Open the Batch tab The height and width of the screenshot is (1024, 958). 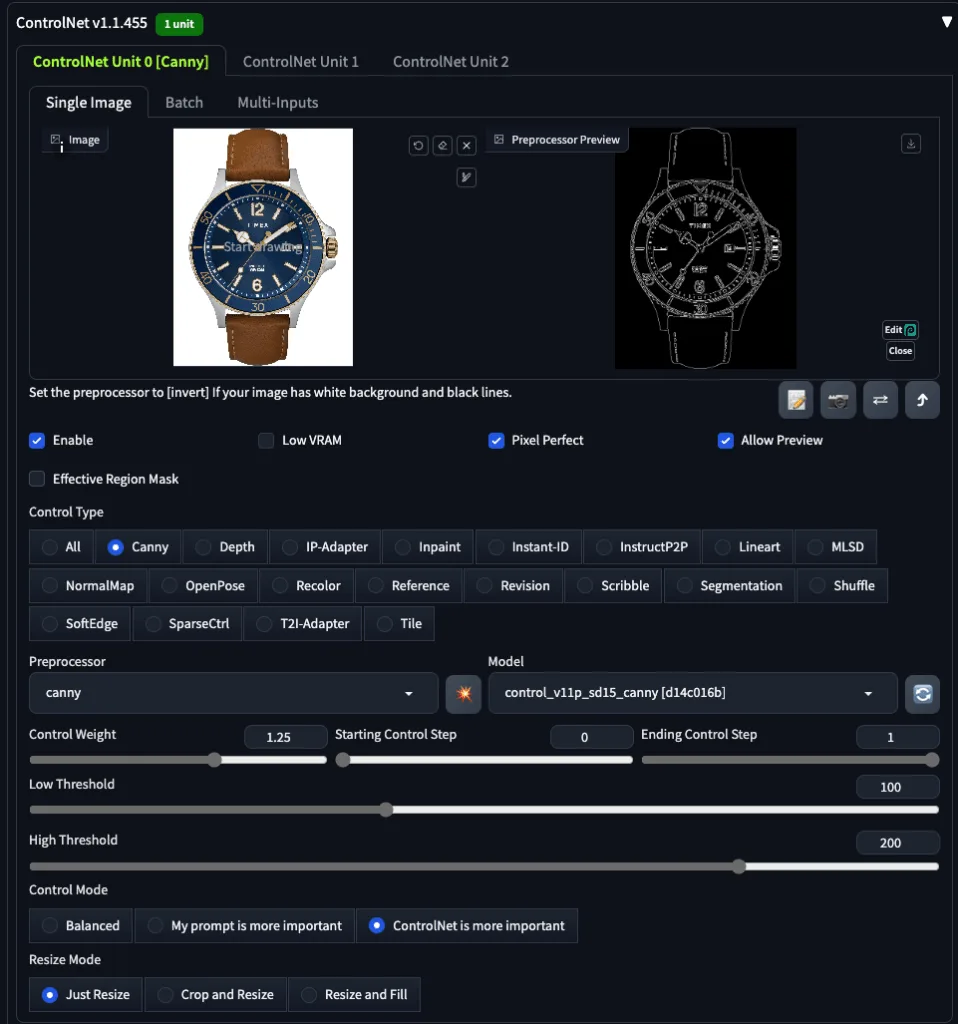click(184, 102)
